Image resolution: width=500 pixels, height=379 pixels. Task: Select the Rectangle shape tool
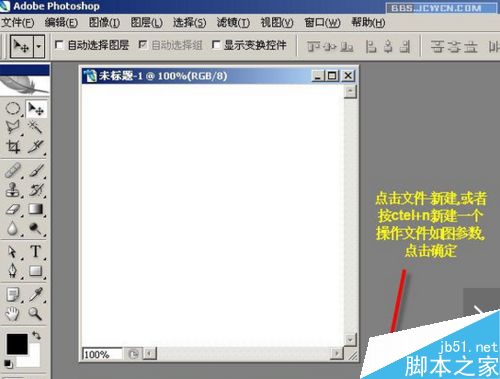pyautogui.click(x=35, y=271)
